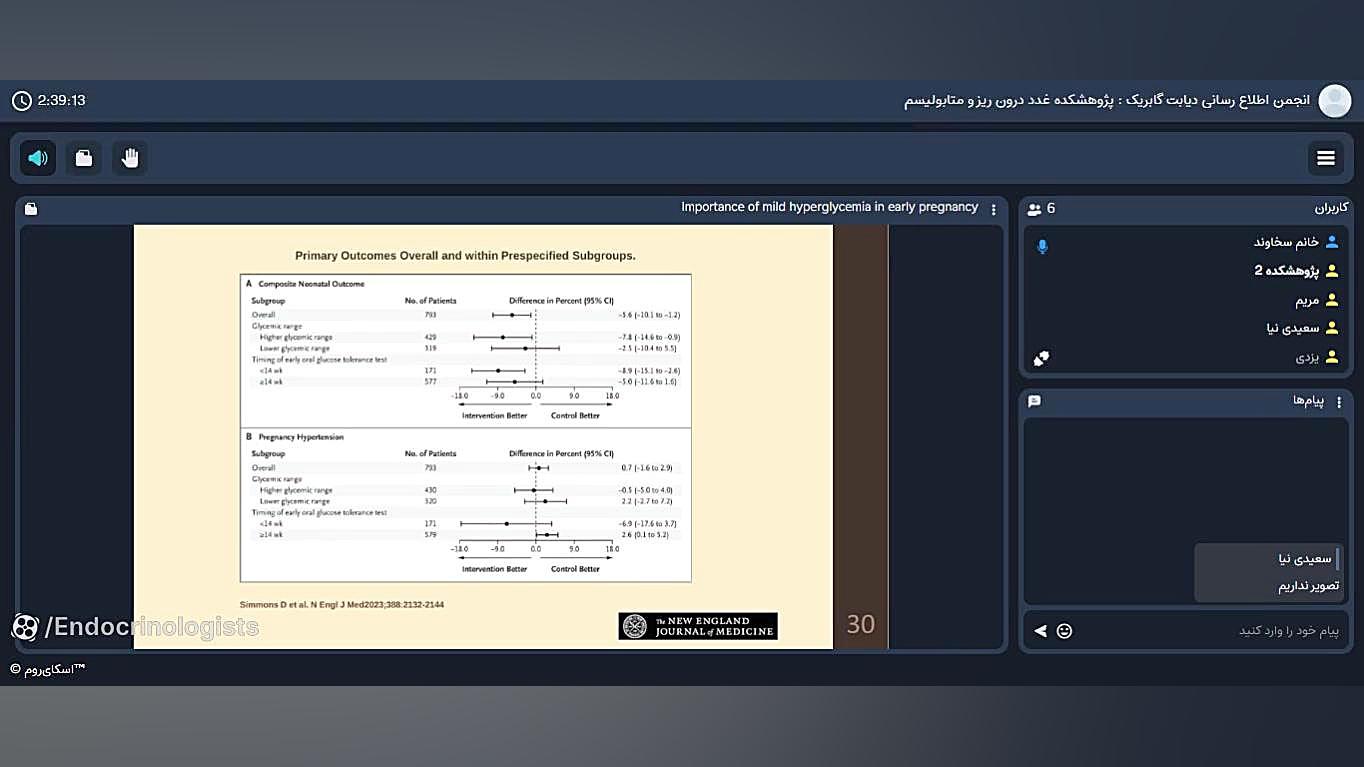Toggle the speaker sound button
The image size is (1364, 767).
[38, 158]
